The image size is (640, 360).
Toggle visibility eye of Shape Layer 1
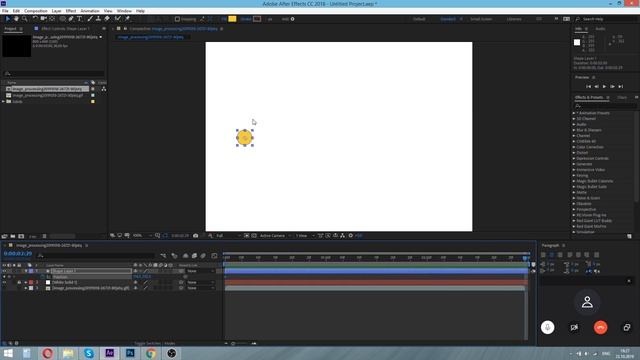click(x=4, y=271)
